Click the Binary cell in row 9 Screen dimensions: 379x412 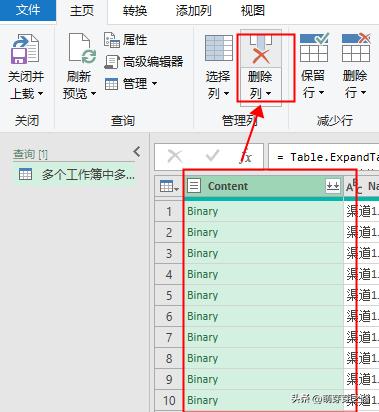click(x=263, y=379)
